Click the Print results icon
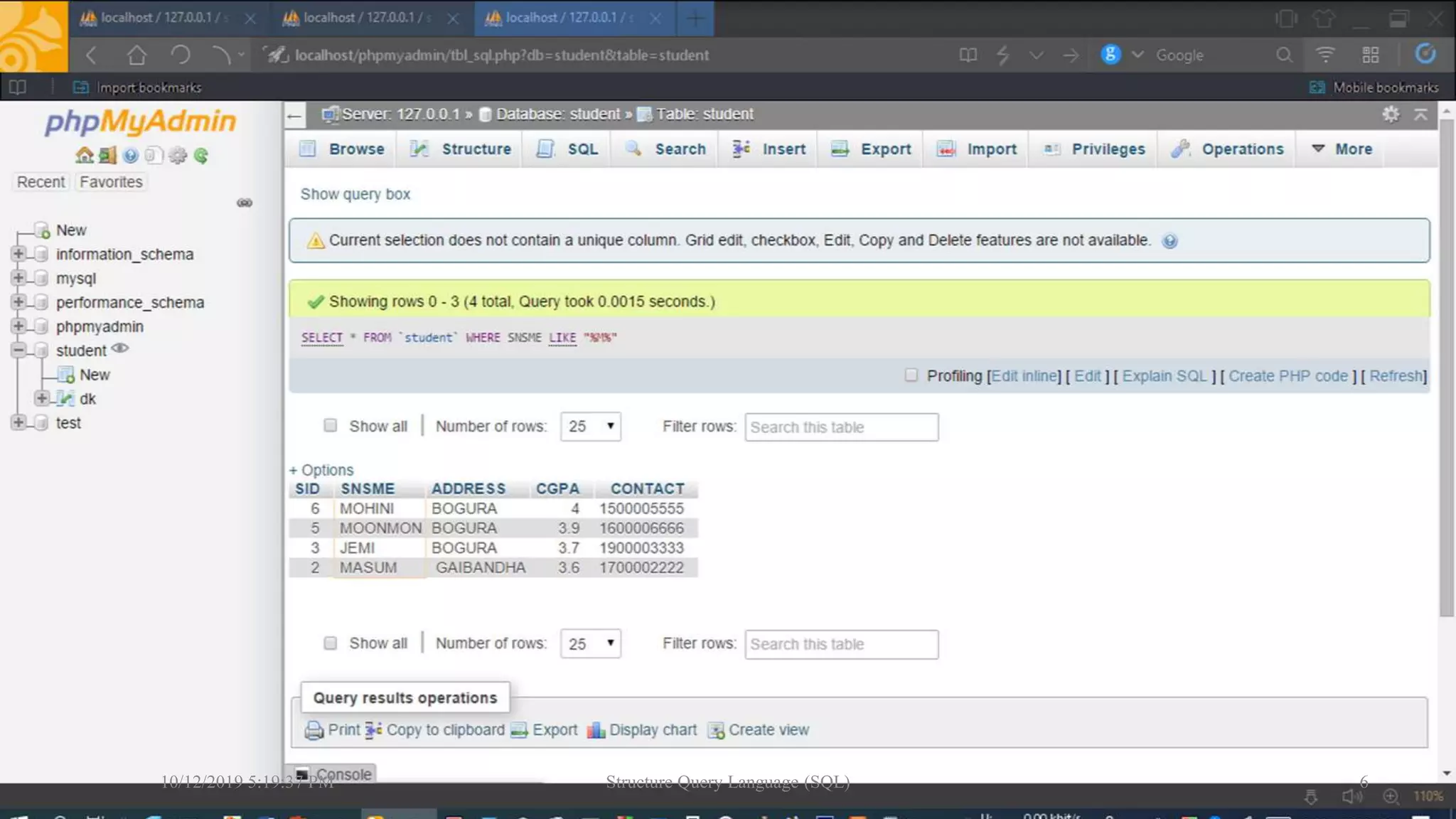This screenshot has height=819, width=1456. click(x=314, y=730)
